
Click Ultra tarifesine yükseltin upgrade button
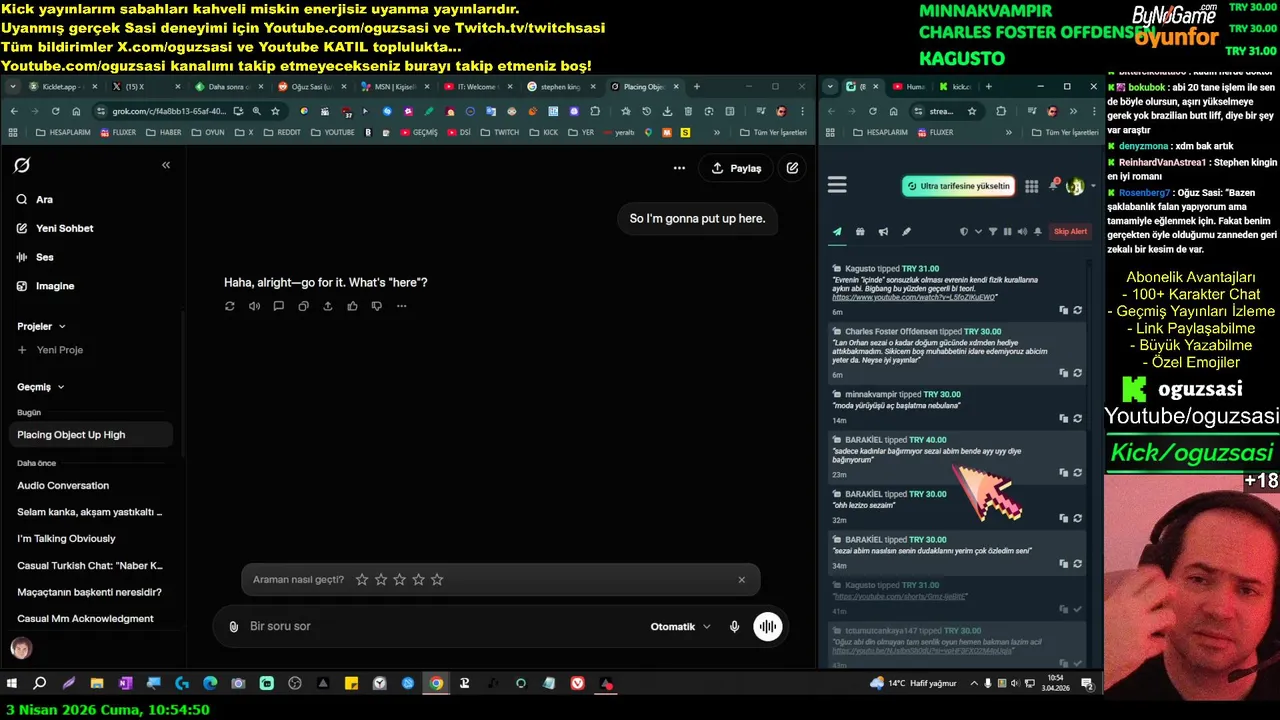coord(958,186)
